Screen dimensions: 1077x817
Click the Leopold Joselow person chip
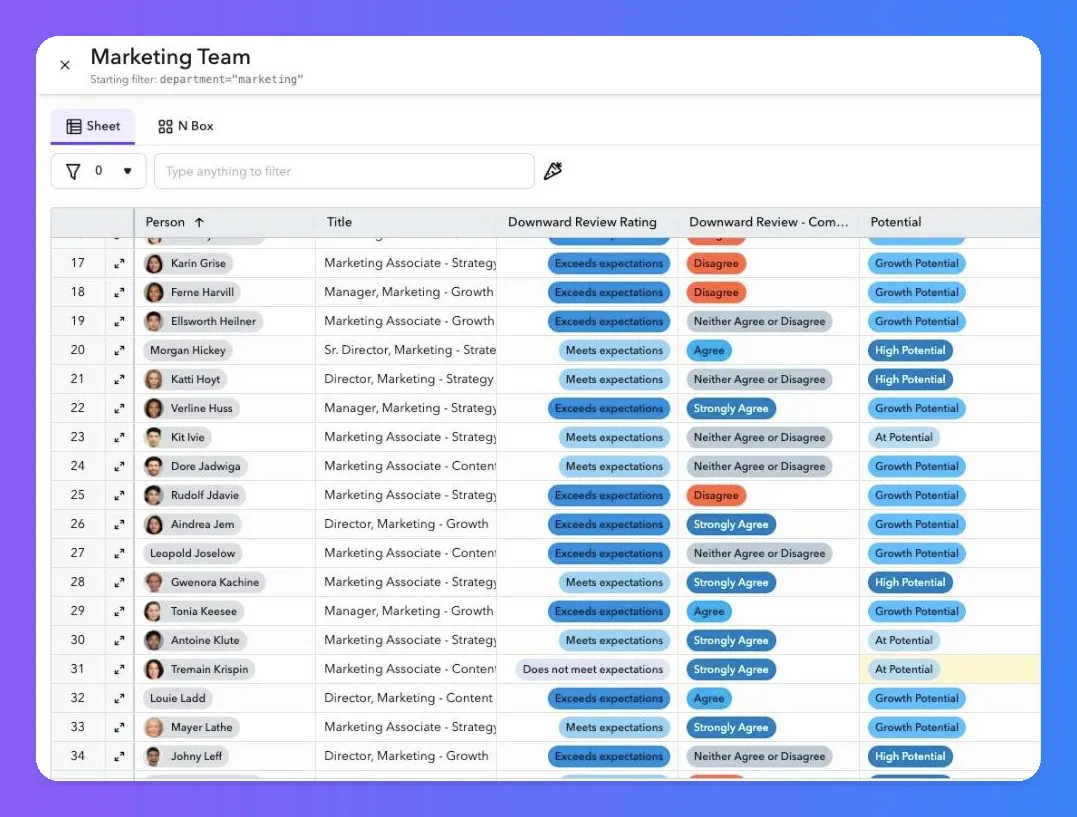[192, 553]
